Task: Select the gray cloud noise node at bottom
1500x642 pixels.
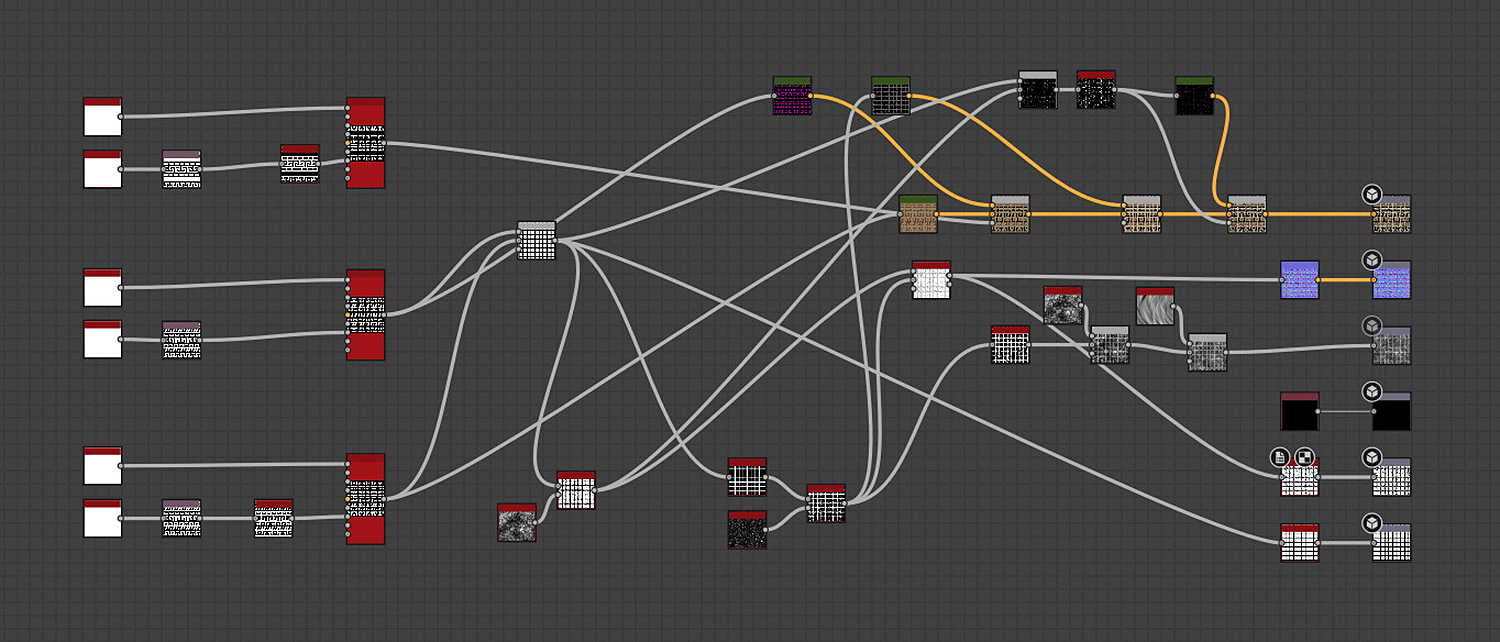Action: (517, 523)
